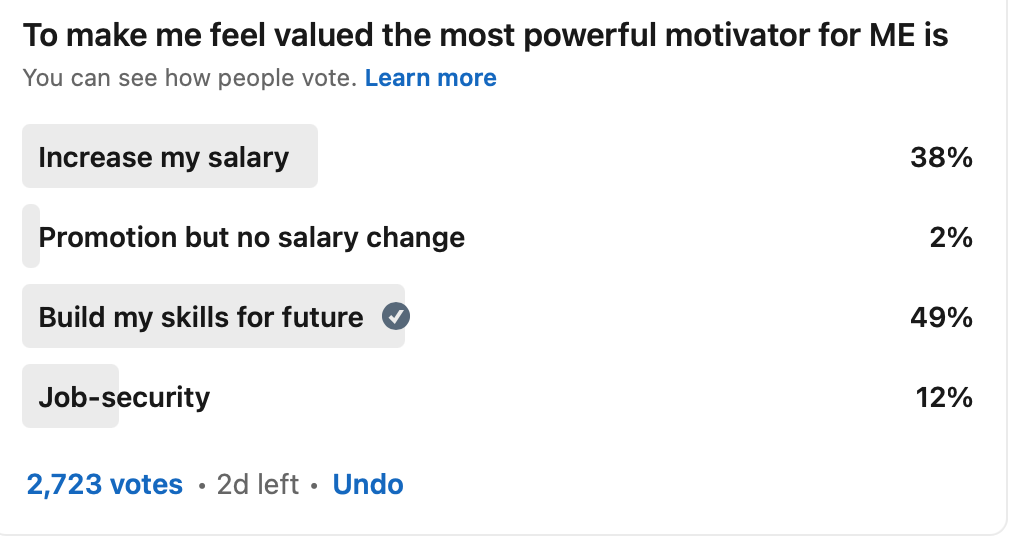Select the "Build my skills for future" label
This screenshot has width=1032, height=552.
(x=200, y=317)
